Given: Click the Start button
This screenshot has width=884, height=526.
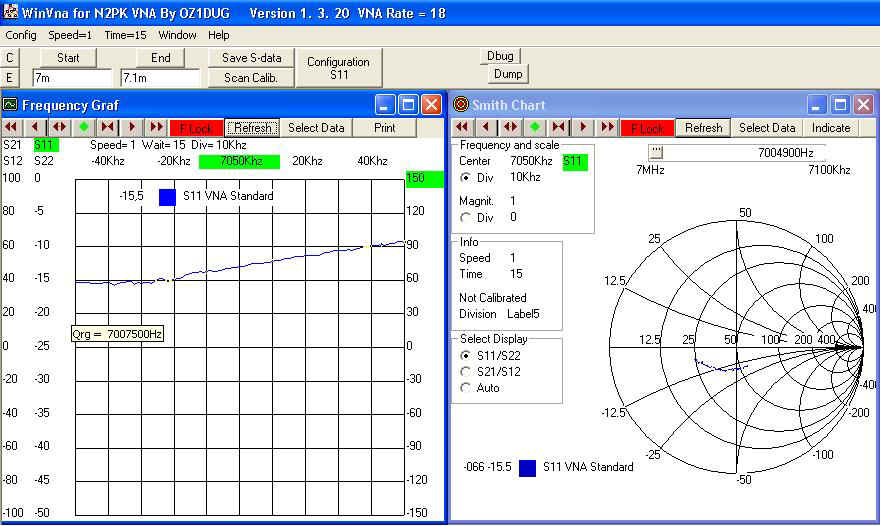Looking at the screenshot, I should click(x=68, y=58).
